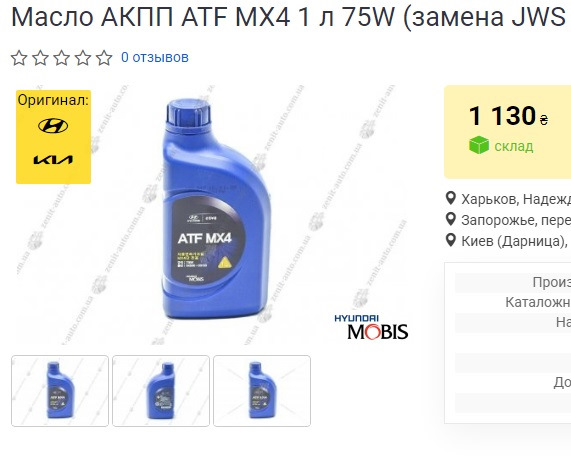Open the main ATF MX4 bottle image
The width and height of the screenshot is (571, 461).
point(217,209)
